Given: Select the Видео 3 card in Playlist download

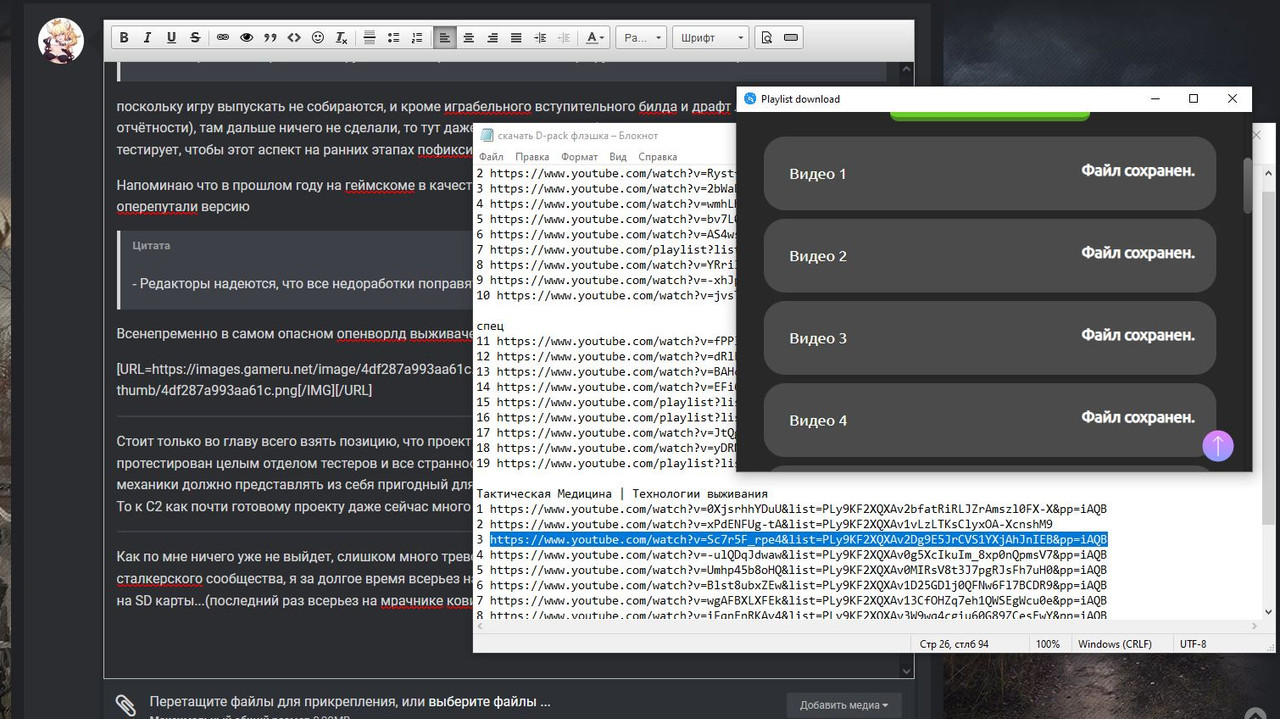Looking at the screenshot, I should click(x=990, y=337).
